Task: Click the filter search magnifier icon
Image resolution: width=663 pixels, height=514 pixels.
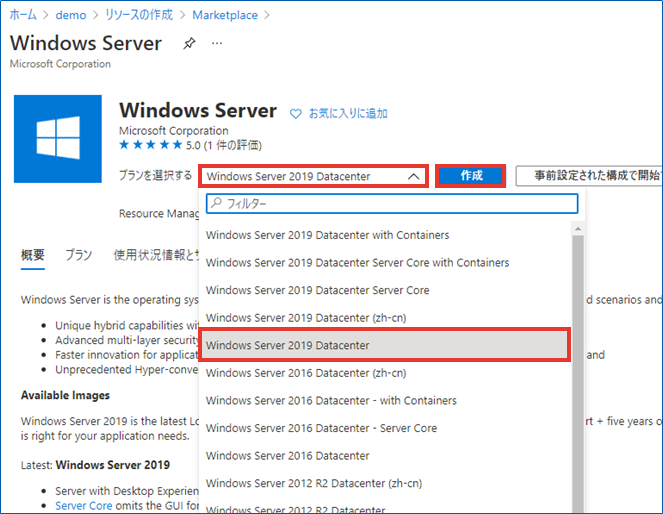Action: pos(216,203)
